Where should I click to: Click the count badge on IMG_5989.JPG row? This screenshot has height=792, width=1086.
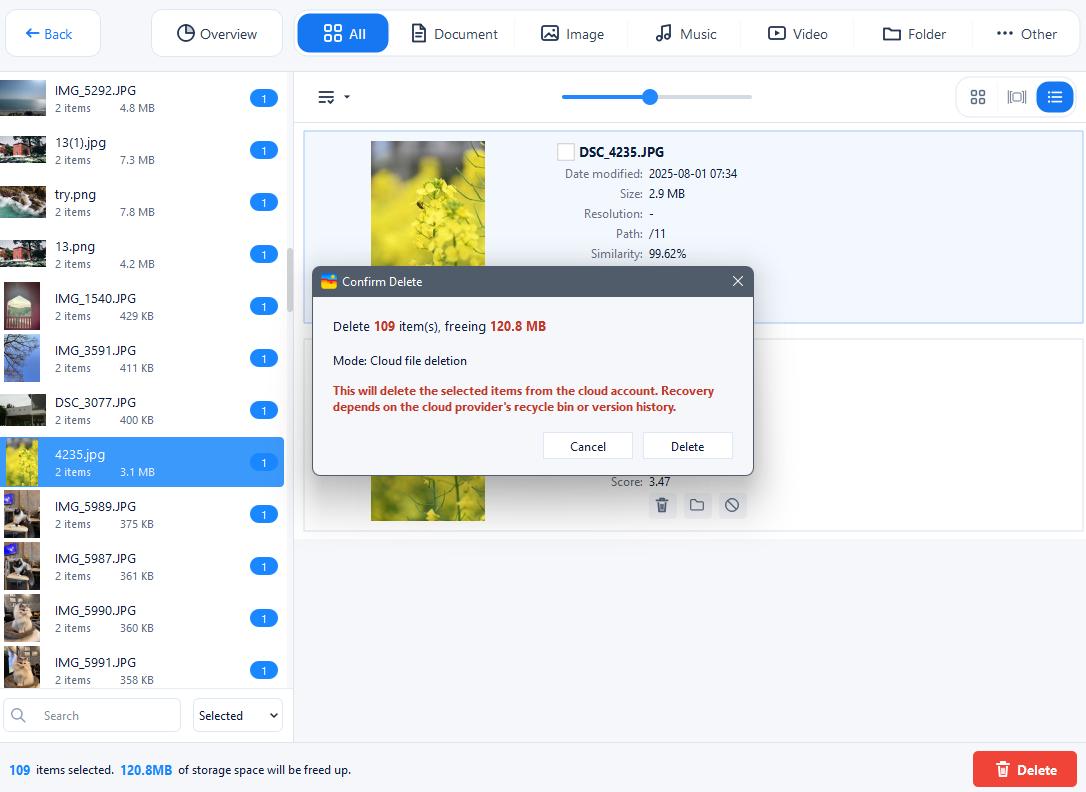coord(264,514)
